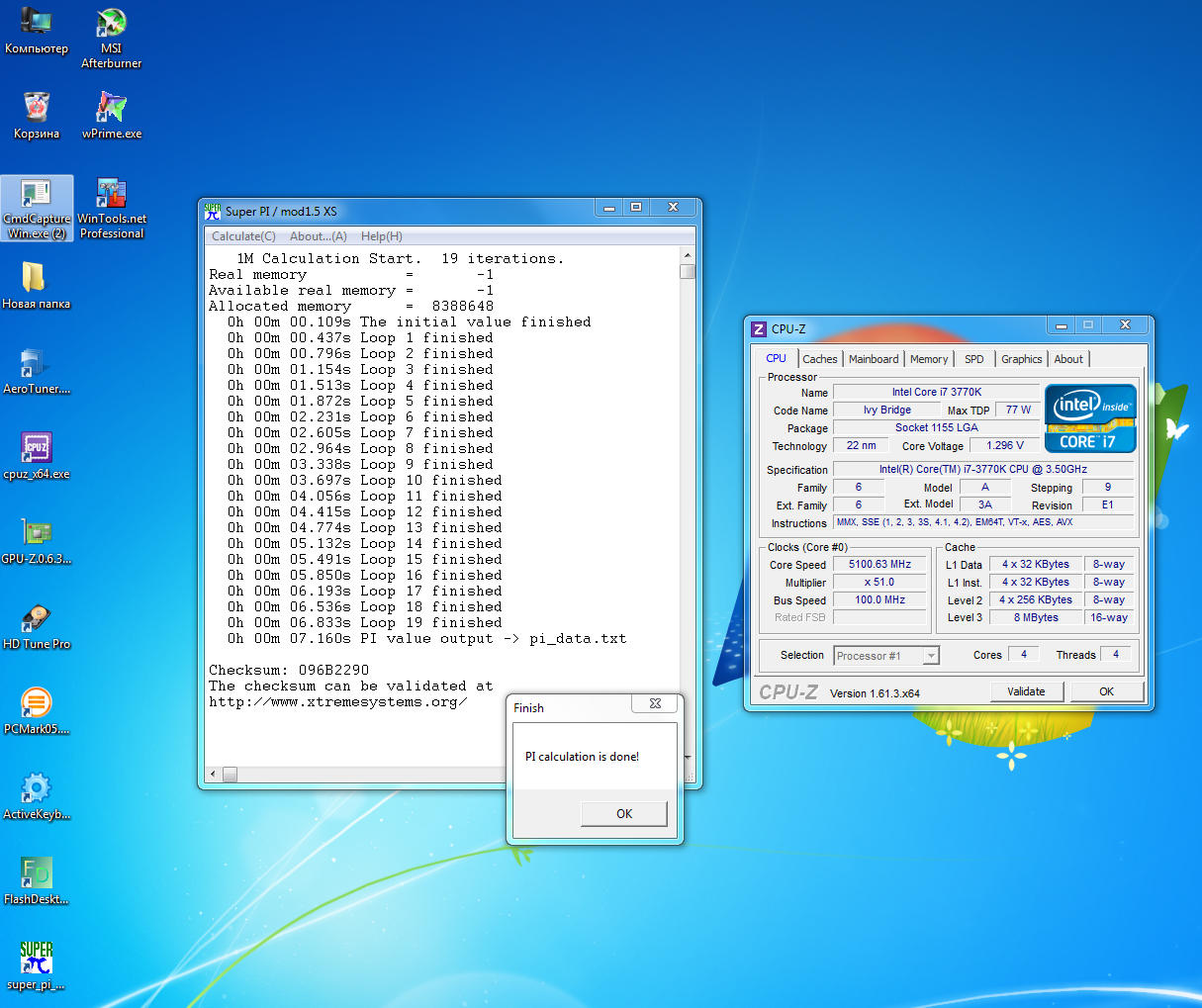Close the Finish dialog with X
Screen dimensions: 1202x1008
tap(655, 703)
